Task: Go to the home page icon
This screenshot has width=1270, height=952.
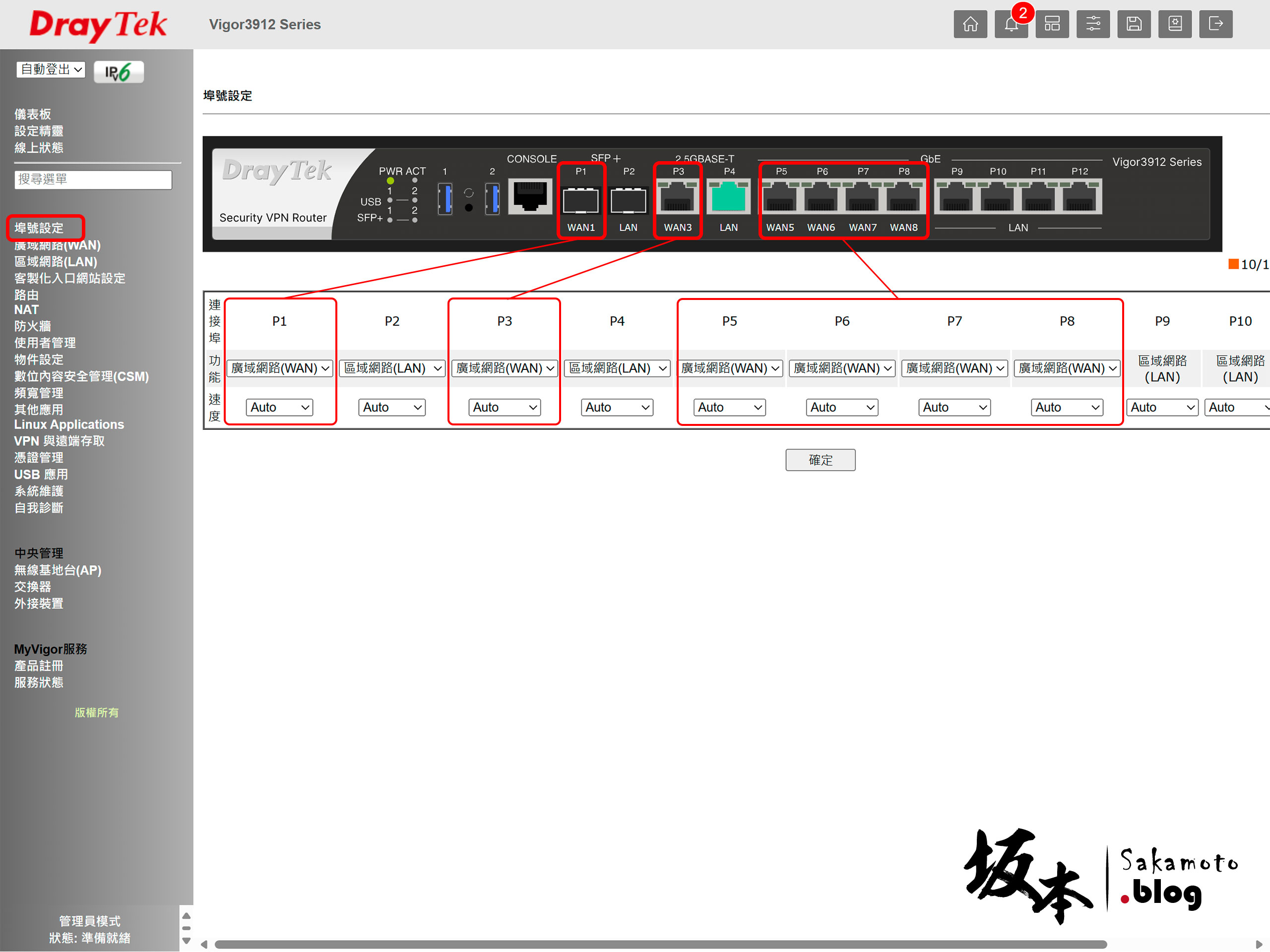Action: point(970,24)
